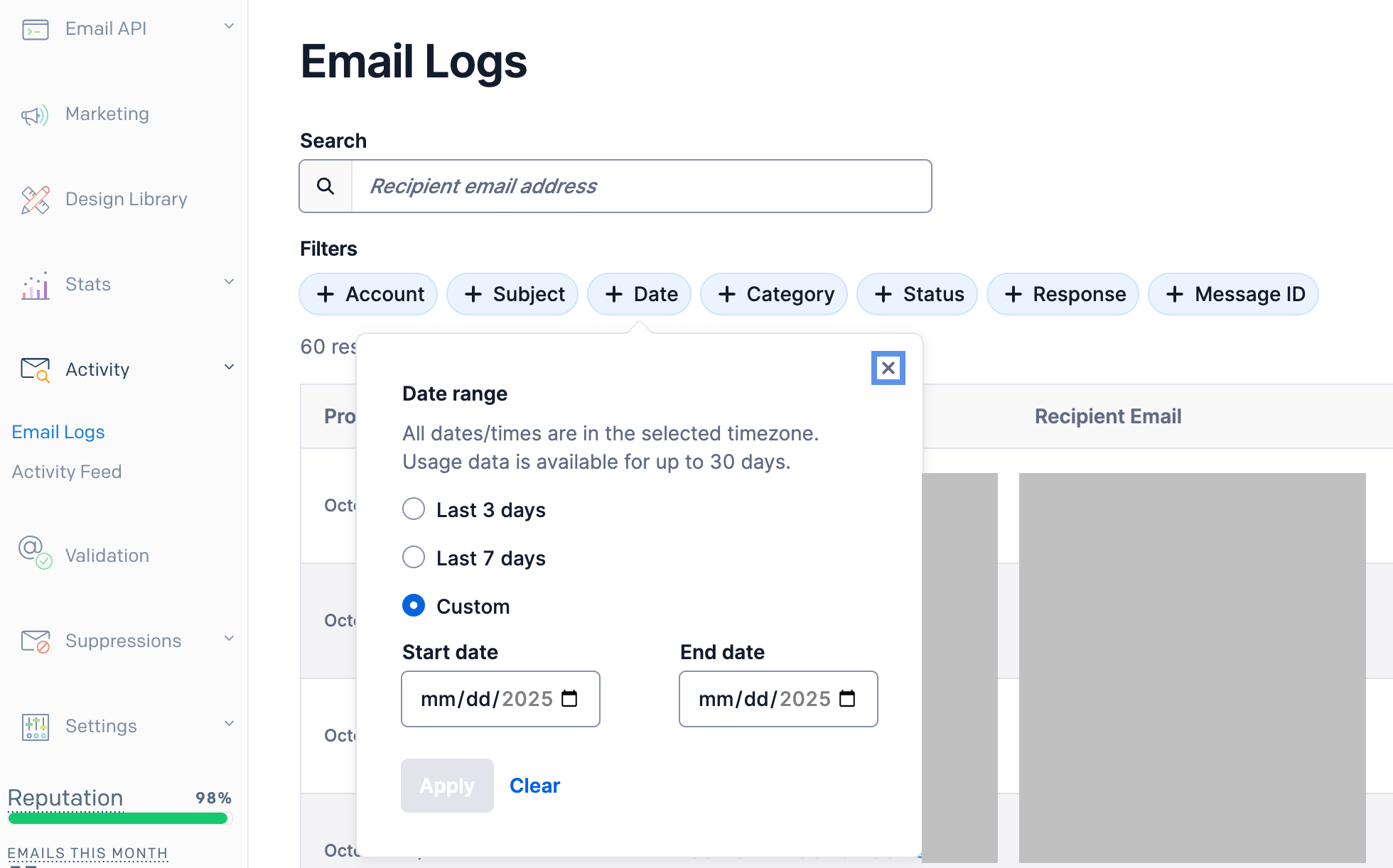Add the Category filter
Image resolution: width=1393 pixels, height=868 pixels.
pyautogui.click(x=774, y=294)
